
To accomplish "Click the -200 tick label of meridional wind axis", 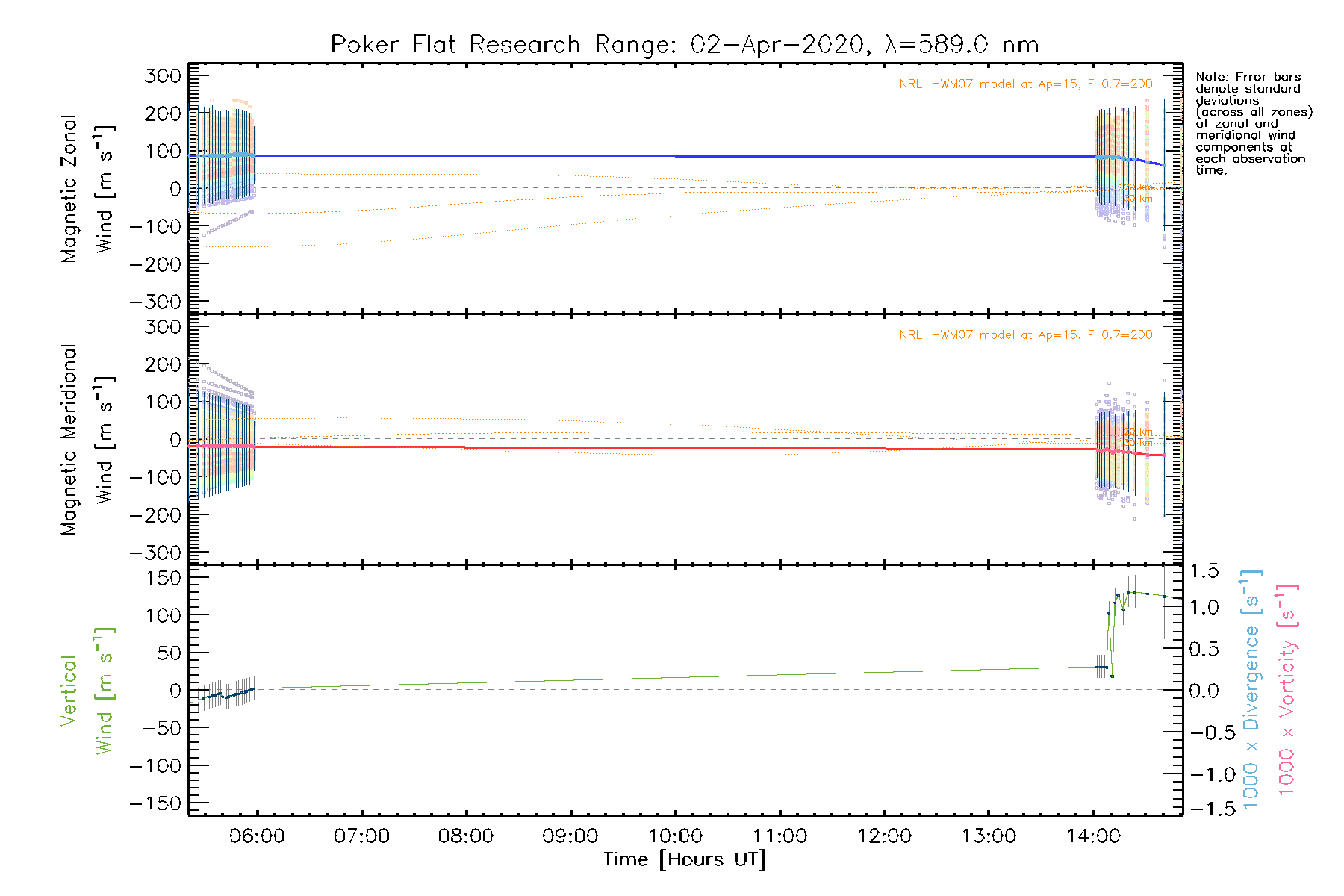I will pos(156,515).
